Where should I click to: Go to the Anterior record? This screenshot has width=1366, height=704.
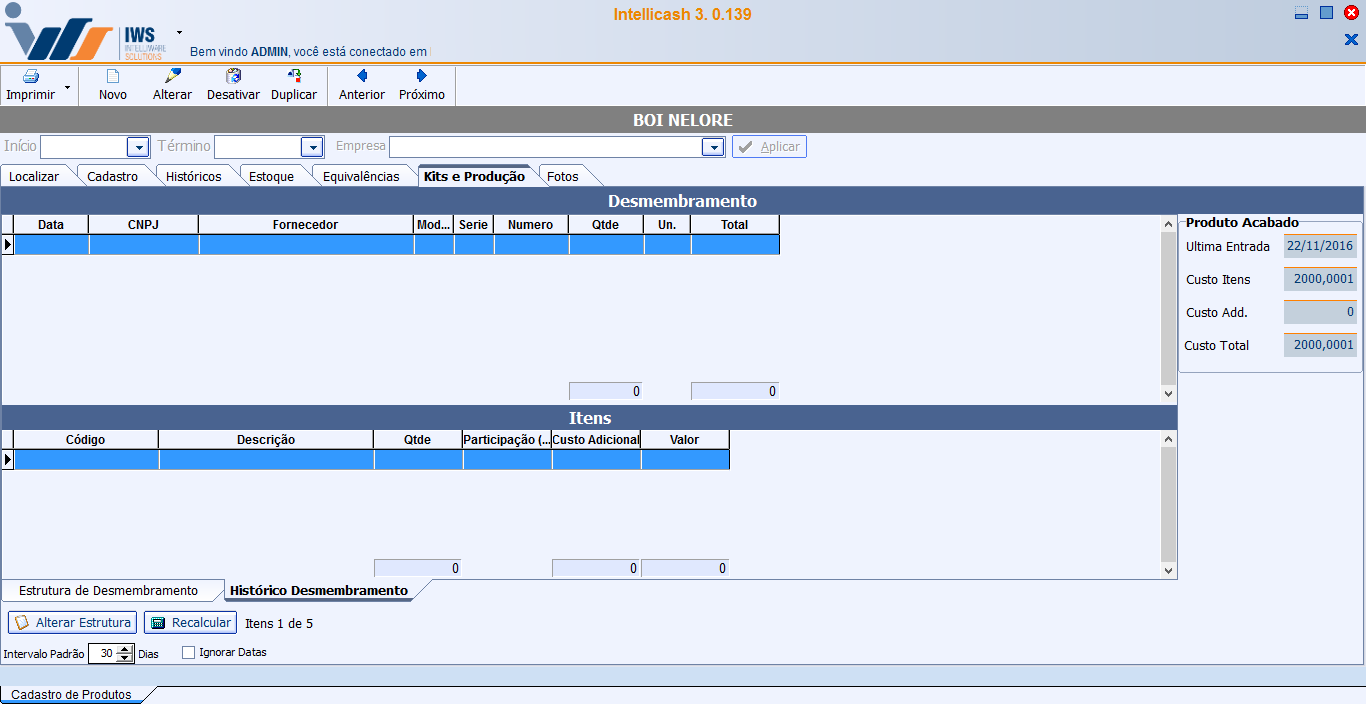(x=362, y=77)
